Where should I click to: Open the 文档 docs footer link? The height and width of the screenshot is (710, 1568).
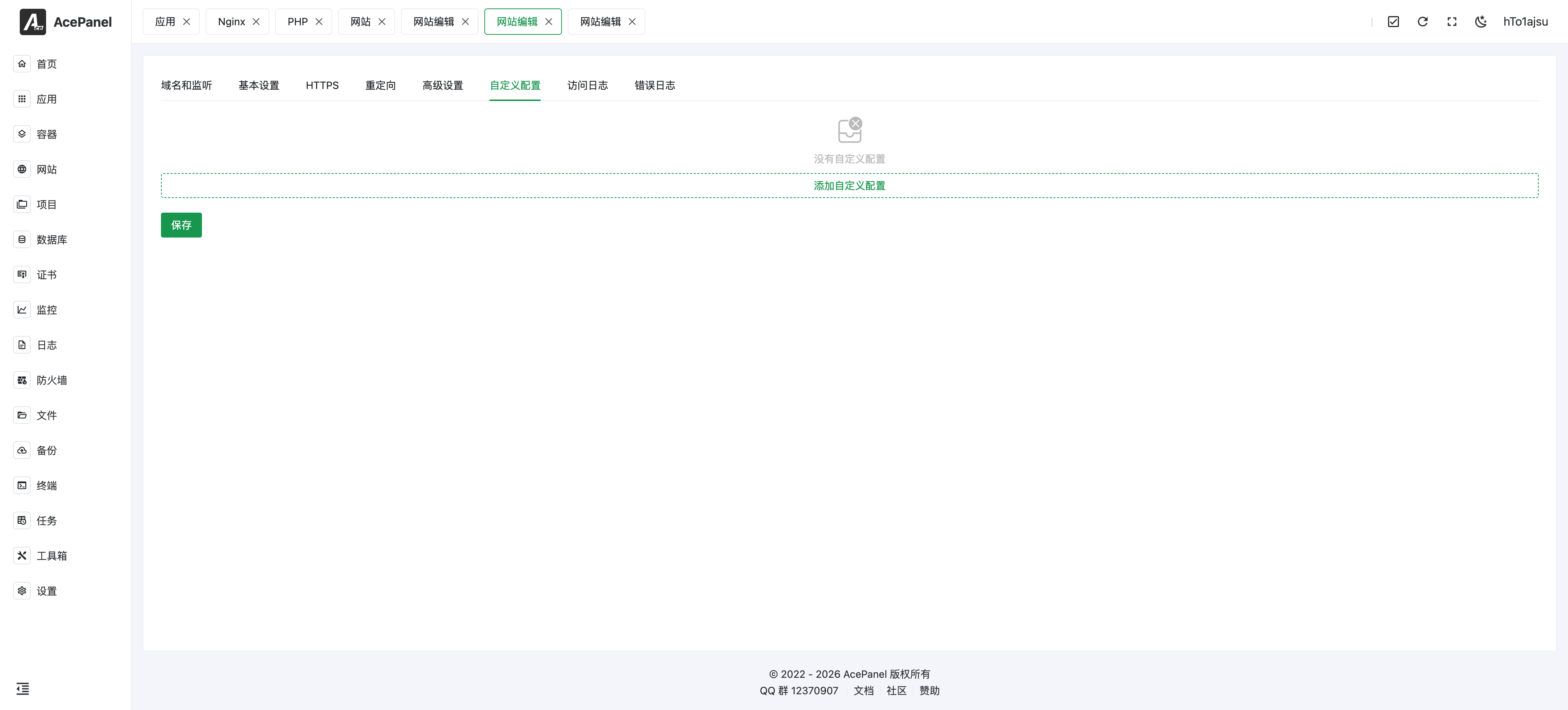click(x=863, y=691)
